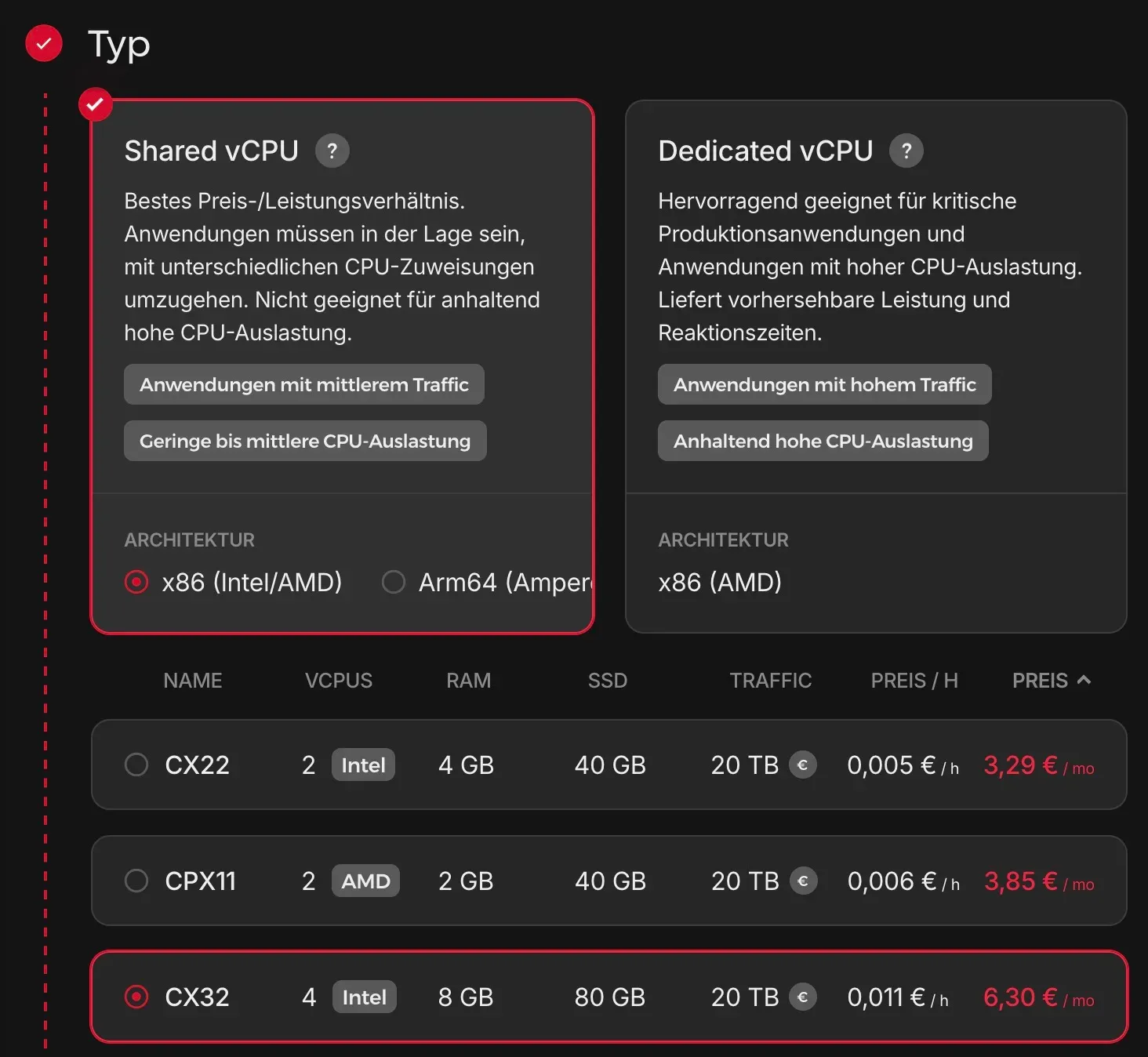Sort by the NAME column header

coord(192,681)
